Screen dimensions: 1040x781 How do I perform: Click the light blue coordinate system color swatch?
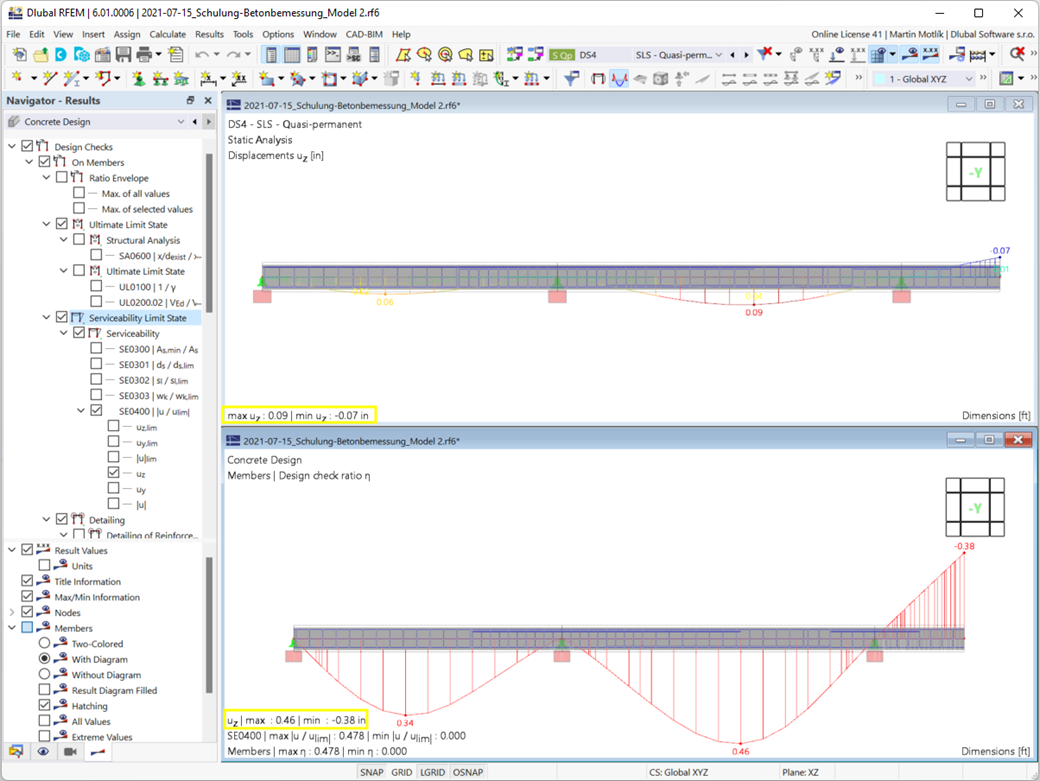(x=881, y=78)
